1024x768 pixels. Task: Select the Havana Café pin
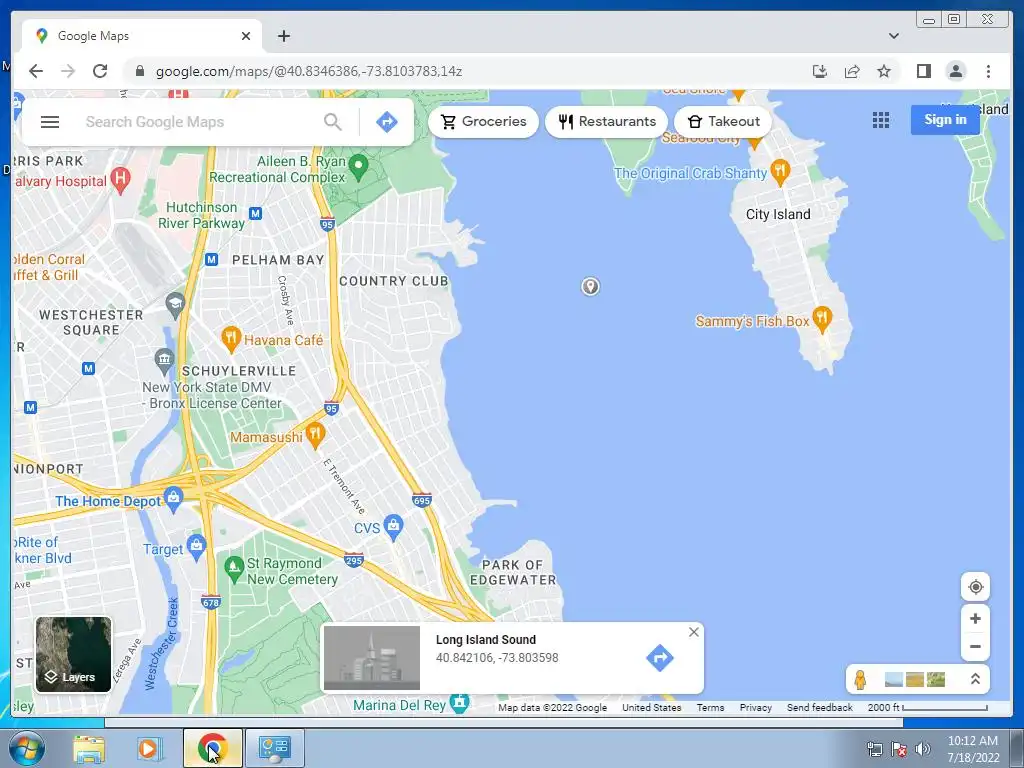pyautogui.click(x=231, y=339)
